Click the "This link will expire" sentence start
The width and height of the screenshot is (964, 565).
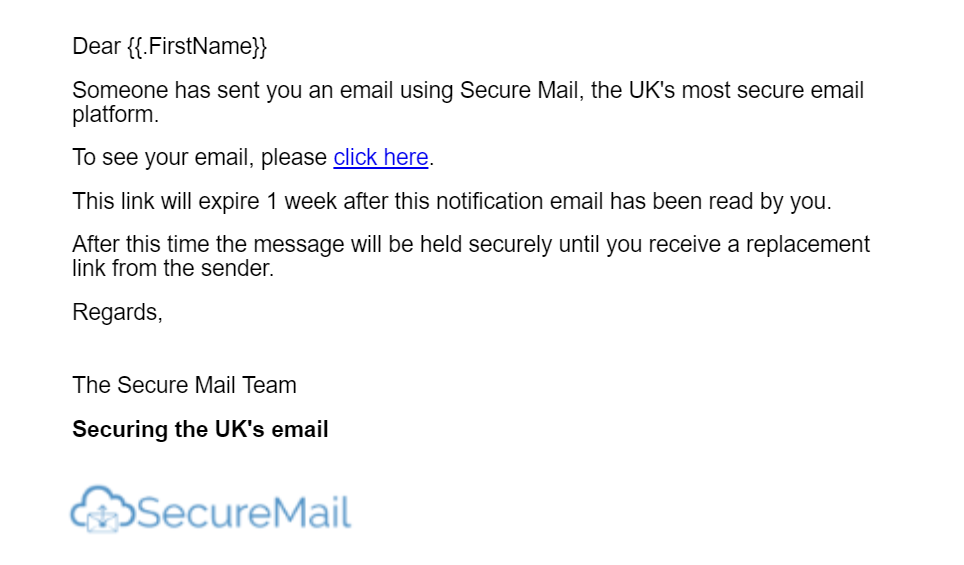(166, 202)
